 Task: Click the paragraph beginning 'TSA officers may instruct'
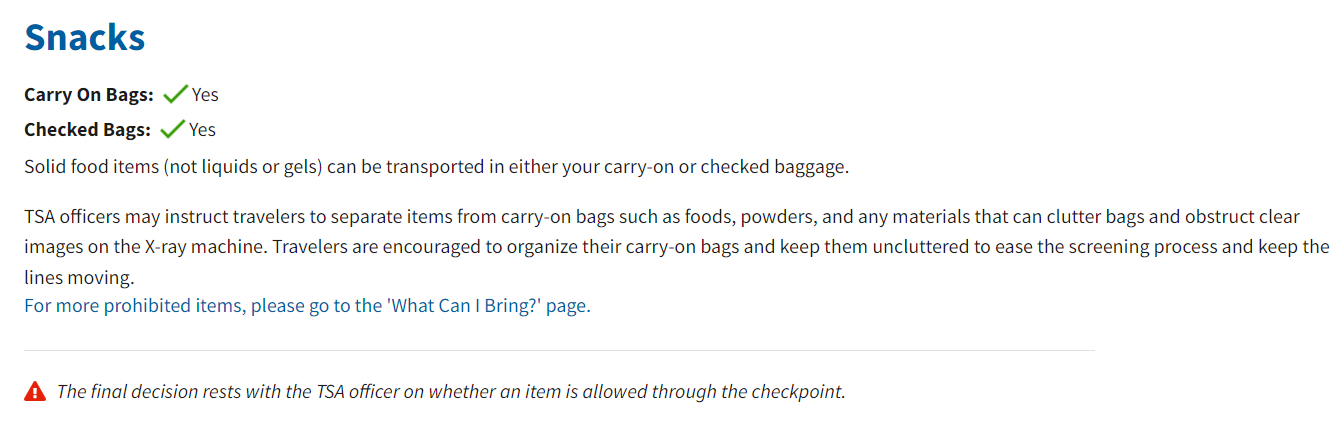[676, 246]
